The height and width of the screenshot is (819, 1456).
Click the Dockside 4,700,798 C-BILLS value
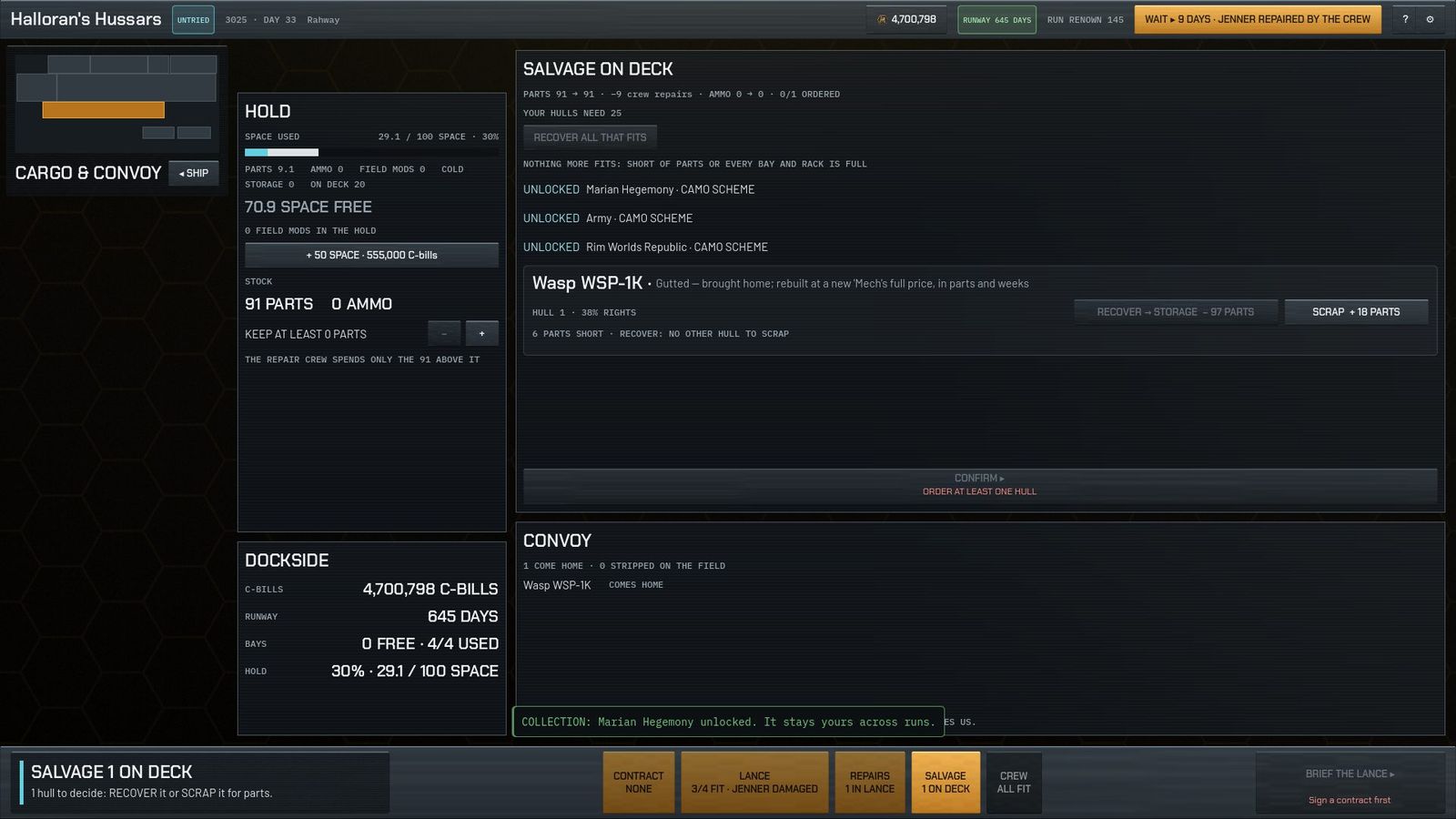[430, 590]
